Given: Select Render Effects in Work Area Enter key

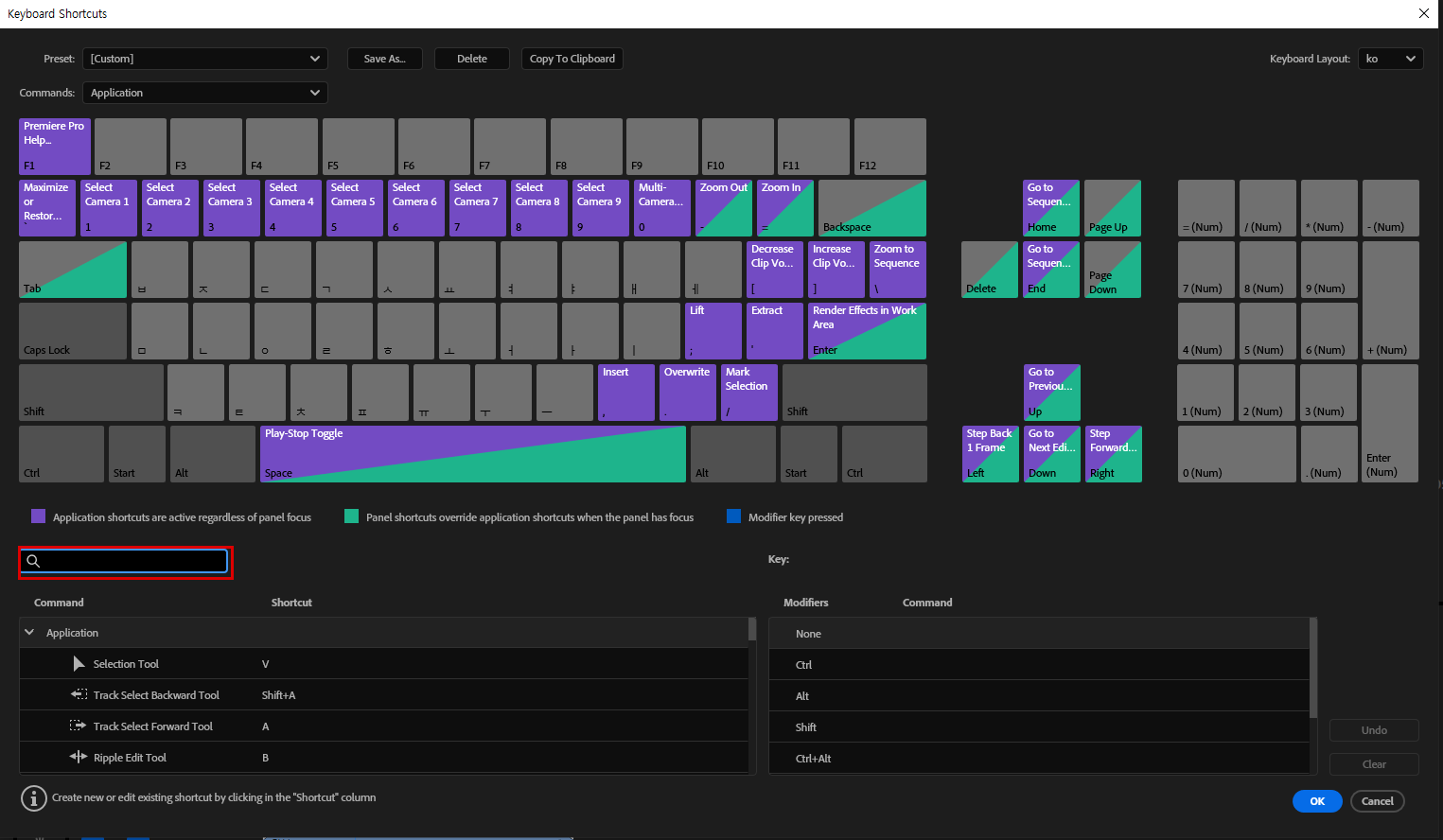Looking at the screenshot, I should pyautogui.click(x=867, y=331).
